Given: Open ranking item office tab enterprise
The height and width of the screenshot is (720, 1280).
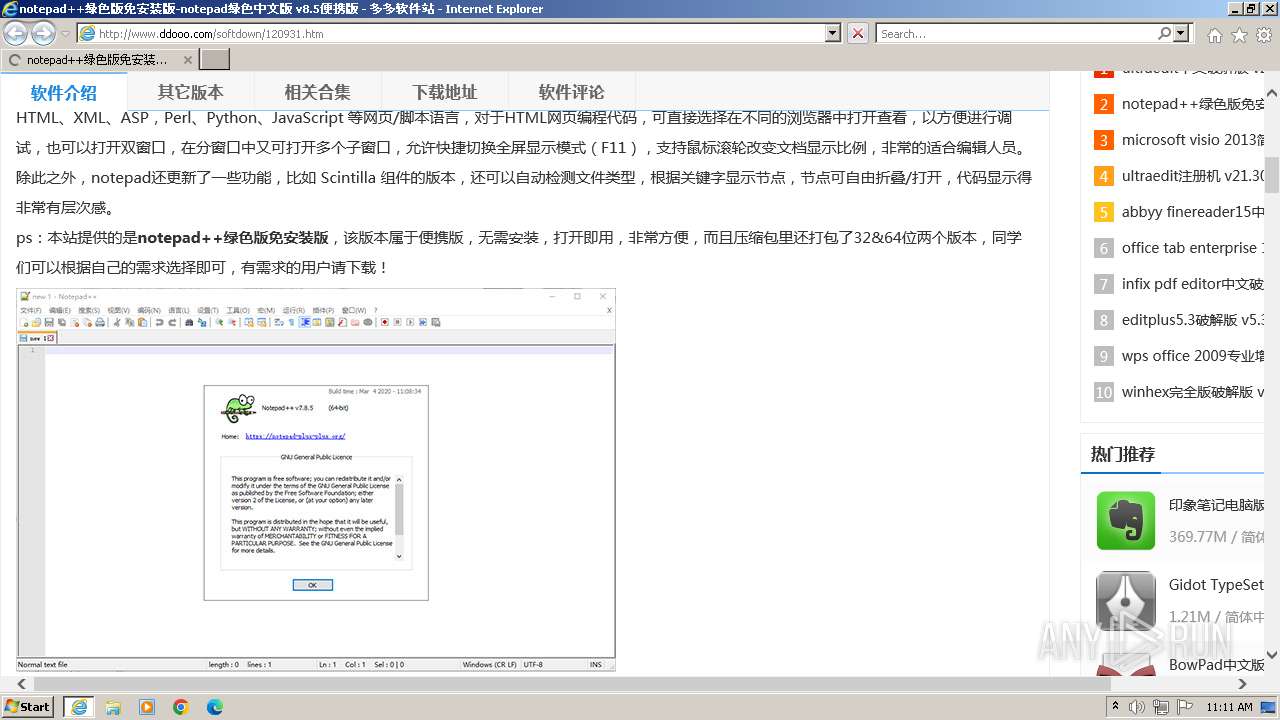Looking at the screenshot, I should click(1193, 248).
